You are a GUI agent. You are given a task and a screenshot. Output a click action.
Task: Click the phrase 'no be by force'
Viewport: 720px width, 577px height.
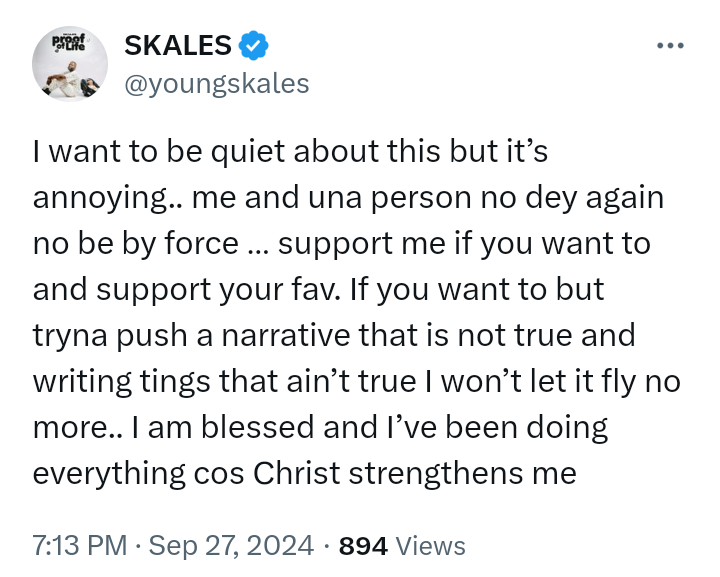[x=135, y=243]
